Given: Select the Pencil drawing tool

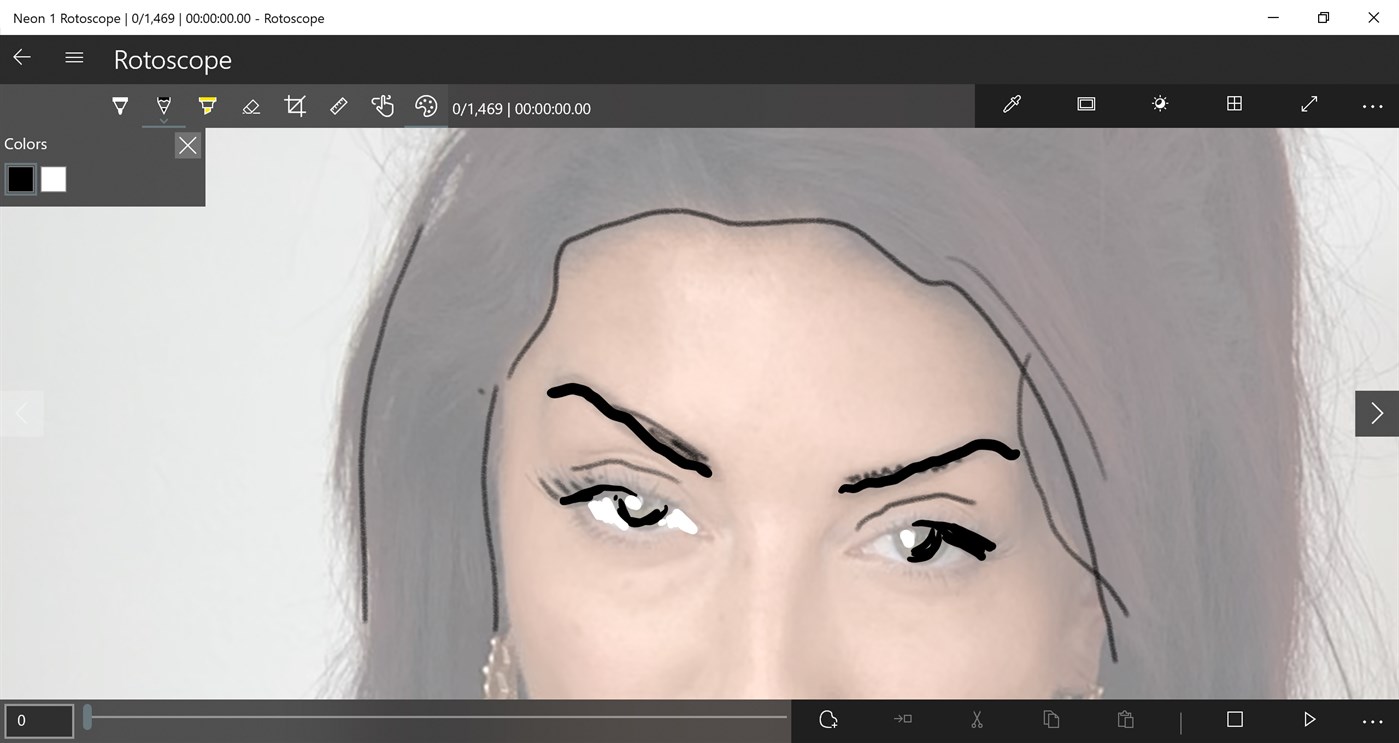Looking at the screenshot, I should pyautogui.click(x=163, y=105).
